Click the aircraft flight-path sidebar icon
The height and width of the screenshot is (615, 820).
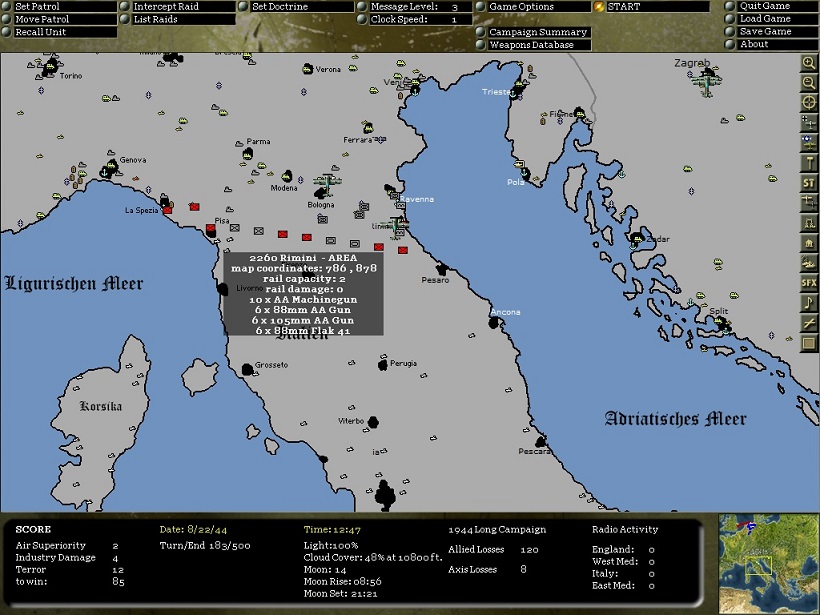tap(808, 203)
